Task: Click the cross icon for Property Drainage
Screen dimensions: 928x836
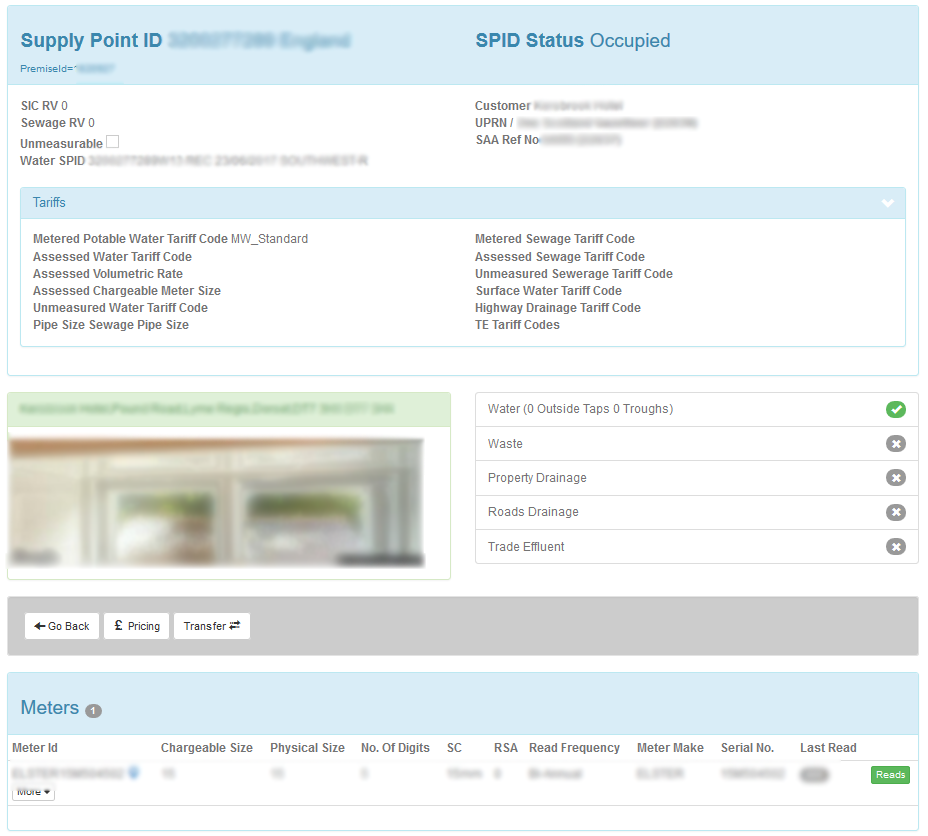Action: 895,478
